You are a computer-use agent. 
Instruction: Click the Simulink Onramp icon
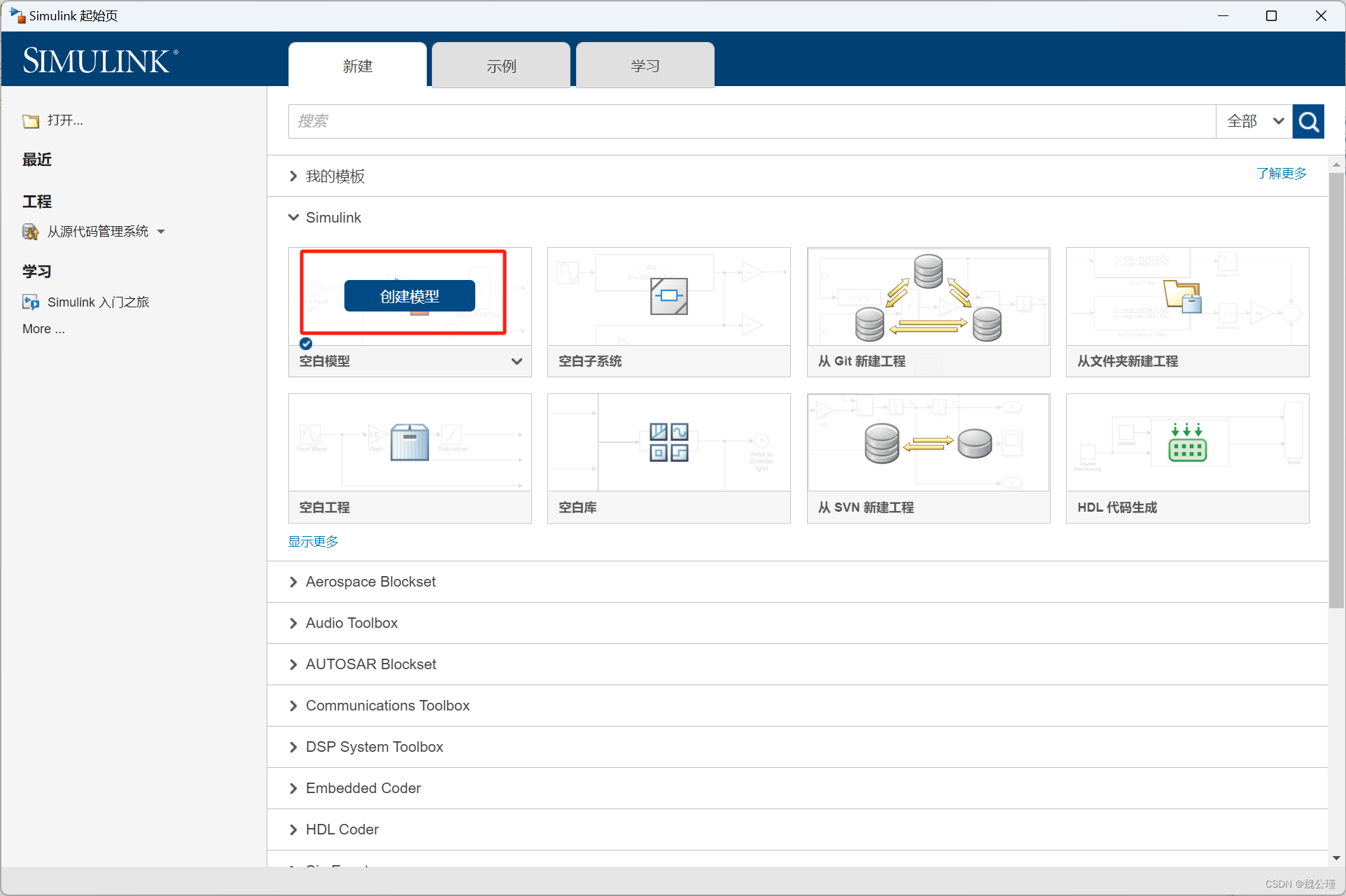[x=31, y=302]
